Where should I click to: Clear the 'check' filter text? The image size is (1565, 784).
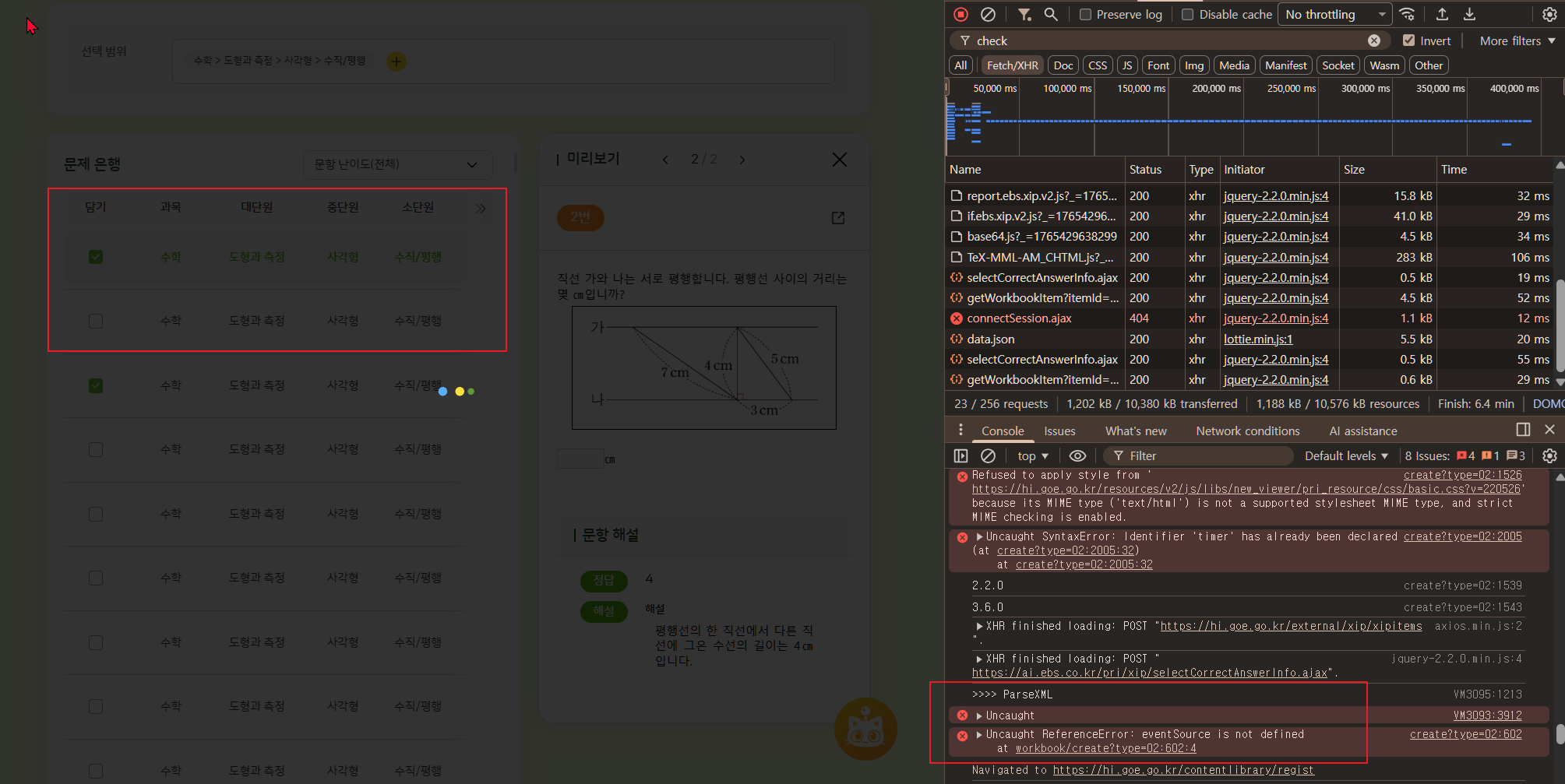(1374, 40)
